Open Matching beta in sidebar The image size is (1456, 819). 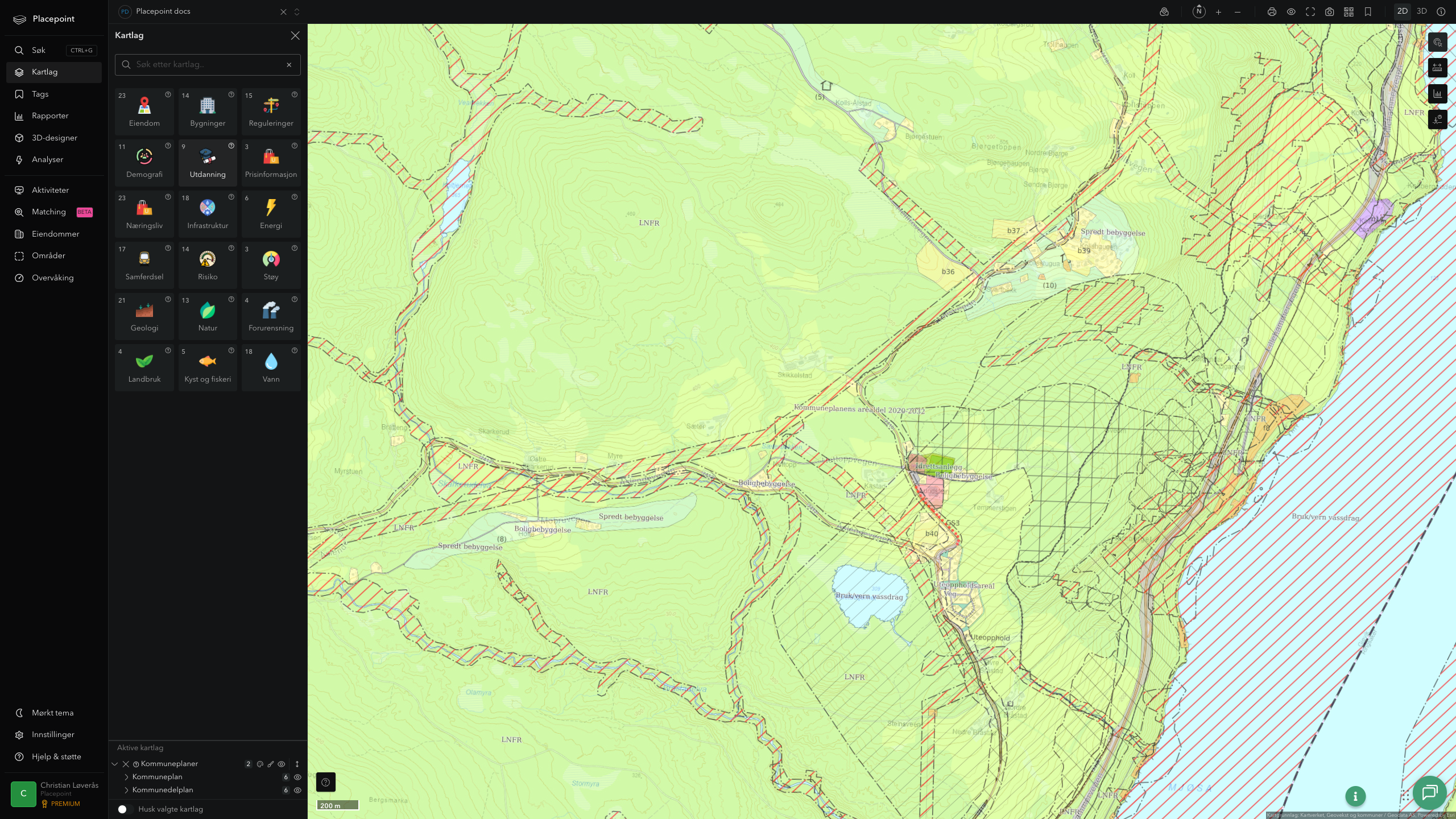coord(54,212)
